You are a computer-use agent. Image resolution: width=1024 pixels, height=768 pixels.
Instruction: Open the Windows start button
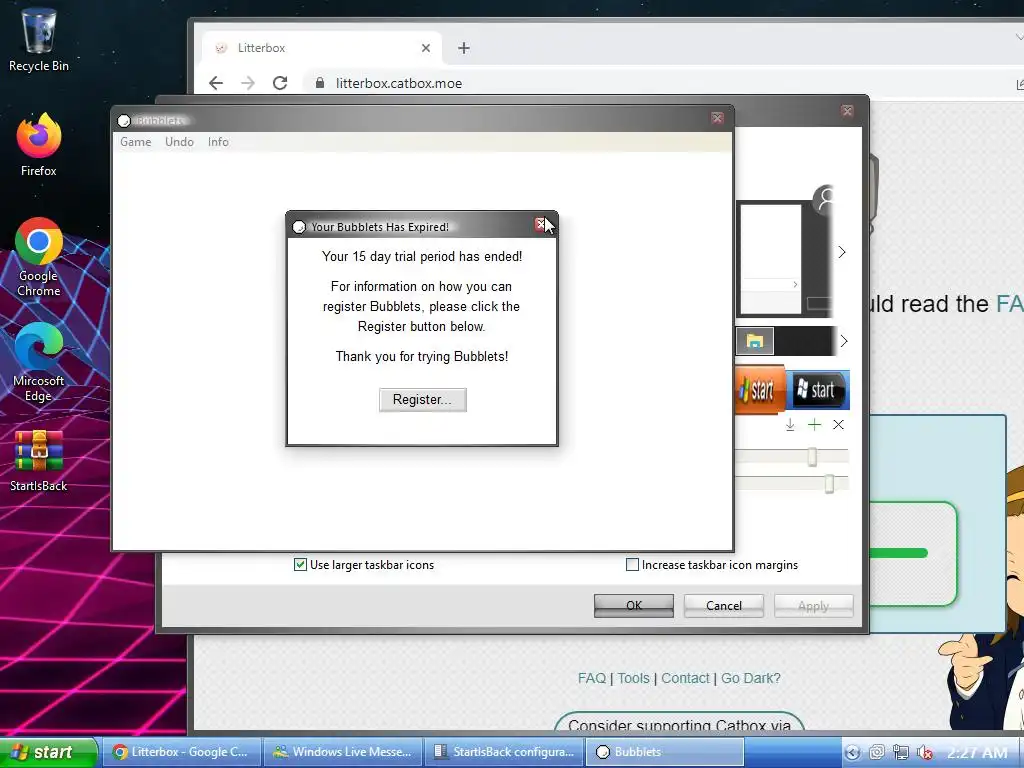[x=49, y=752]
